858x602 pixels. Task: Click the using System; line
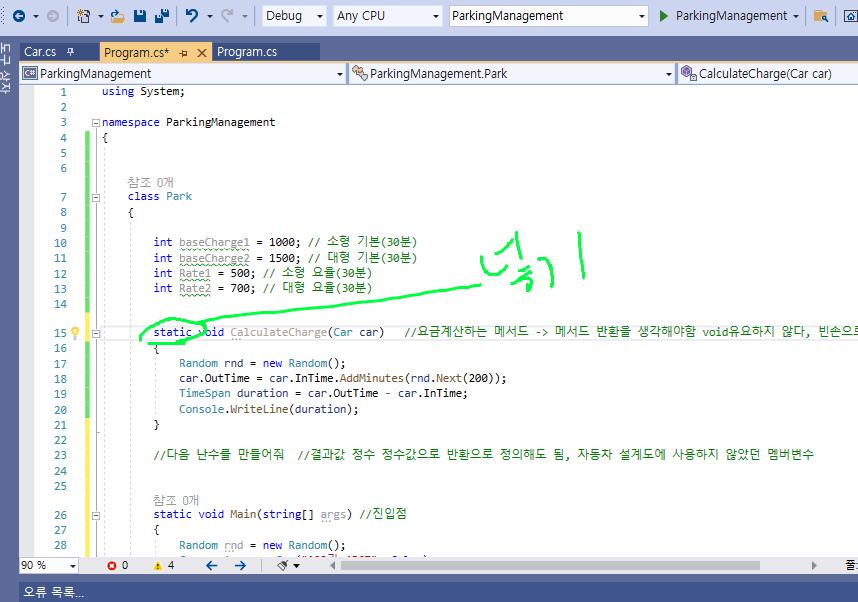click(143, 91)
